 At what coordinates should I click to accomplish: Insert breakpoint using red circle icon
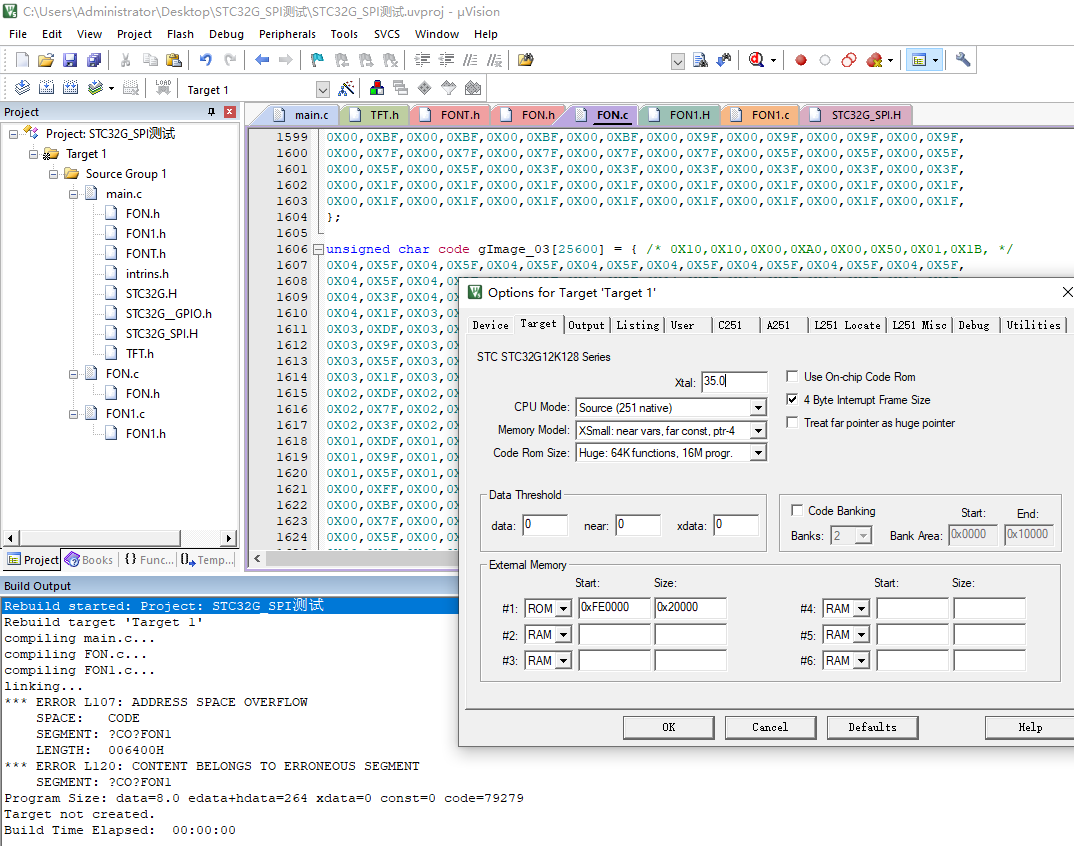coord(801,60)
